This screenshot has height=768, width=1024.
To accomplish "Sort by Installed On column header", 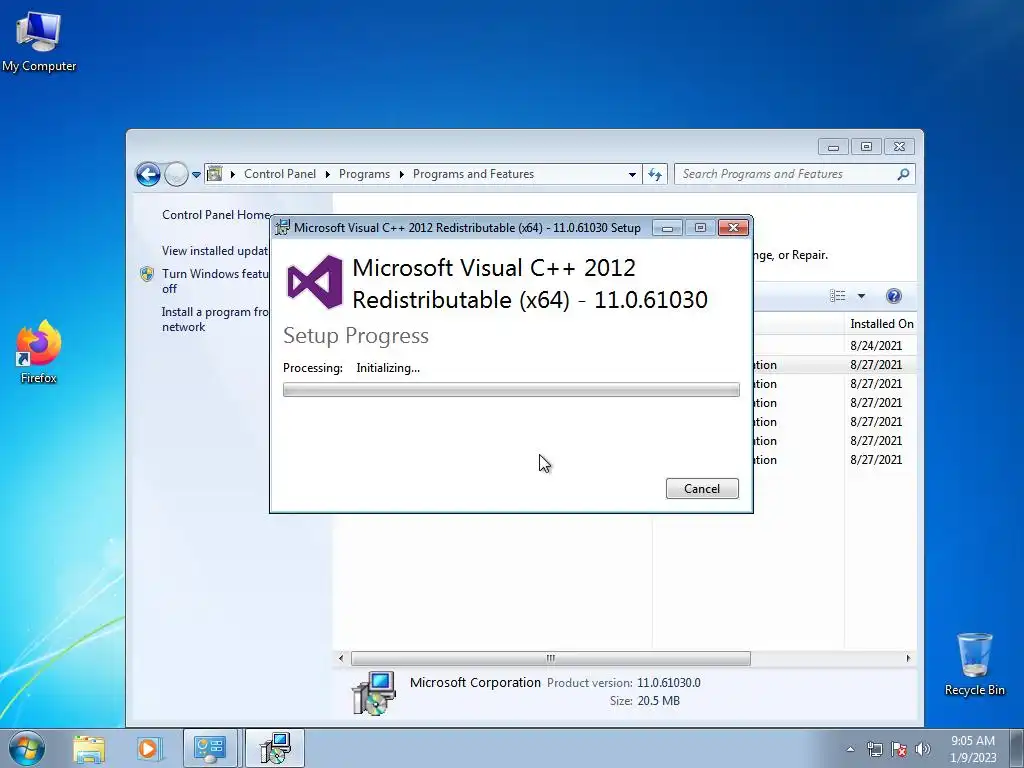I will point(881,324).
